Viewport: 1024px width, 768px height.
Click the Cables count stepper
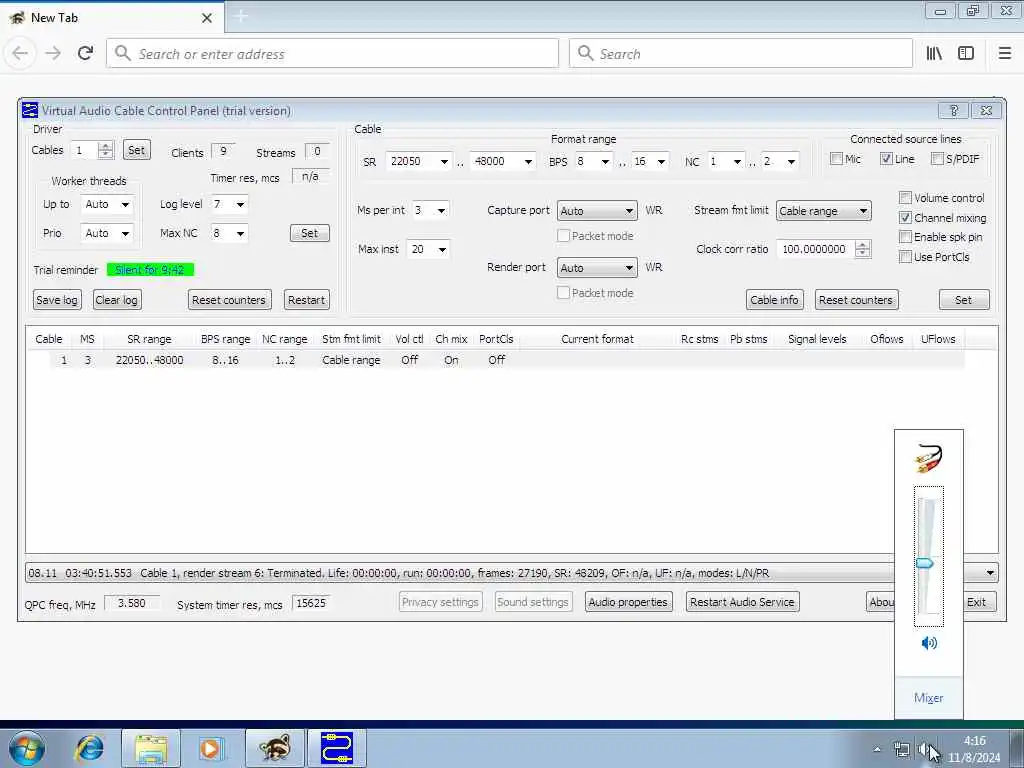(105, 150)
